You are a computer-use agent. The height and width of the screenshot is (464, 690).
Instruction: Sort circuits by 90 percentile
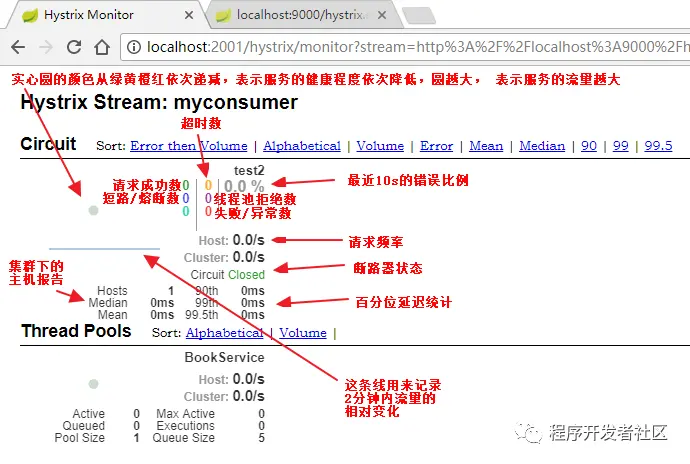pos(589,146)
